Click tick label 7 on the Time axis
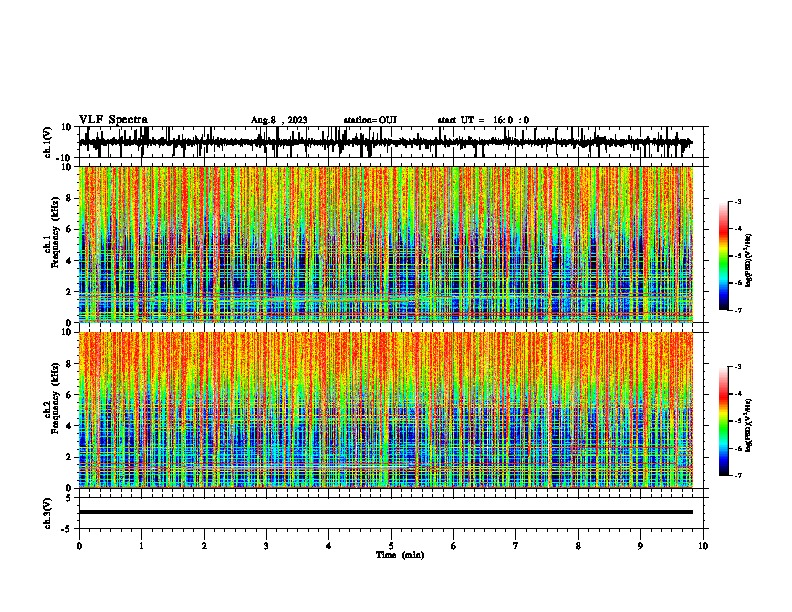 click(516, 546)
